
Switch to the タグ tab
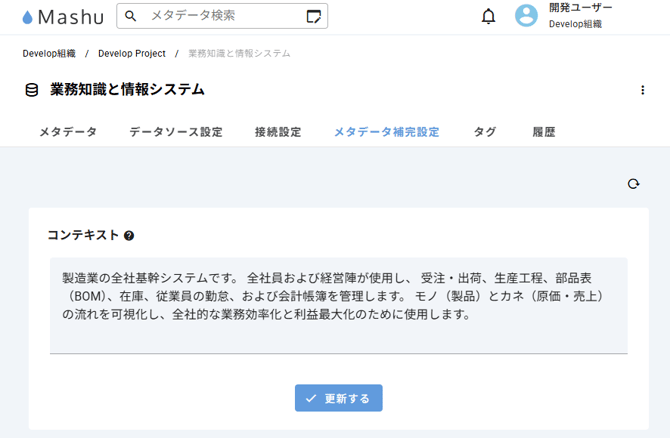click(x=484, y=132)
